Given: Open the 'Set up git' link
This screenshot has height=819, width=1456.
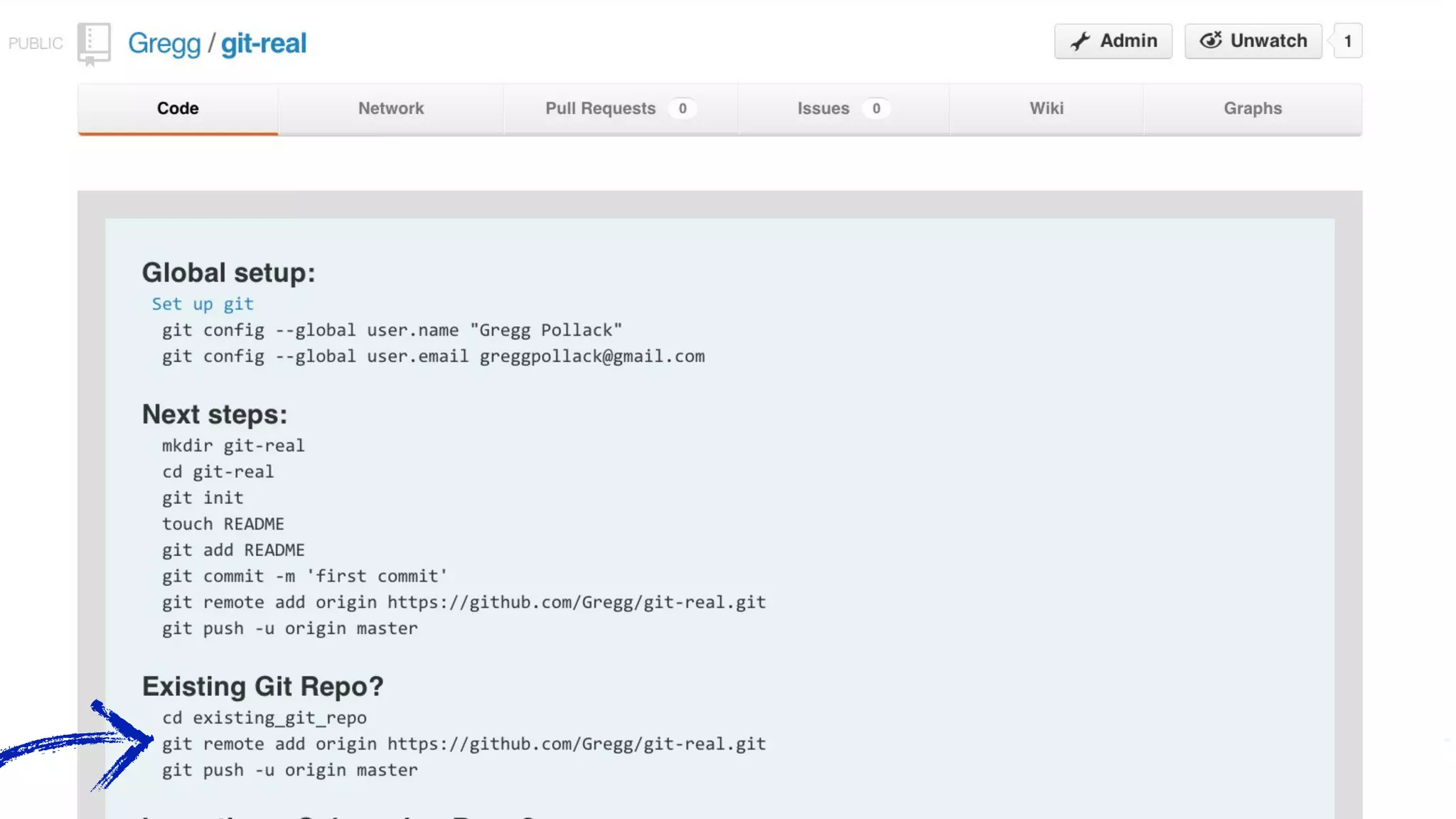Looking at the screenshot, I should [203, 304].
